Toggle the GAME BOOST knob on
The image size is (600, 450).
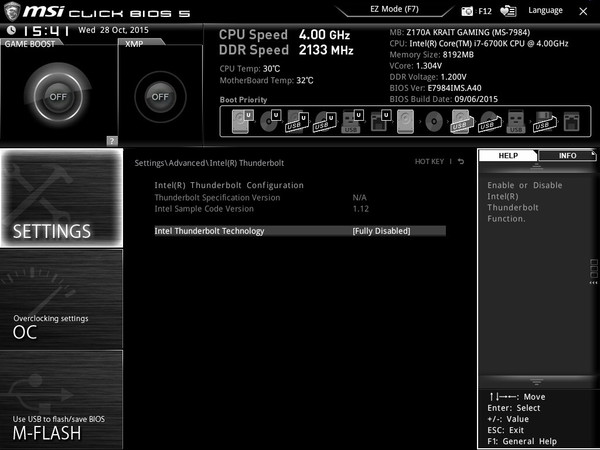[58, 96]
